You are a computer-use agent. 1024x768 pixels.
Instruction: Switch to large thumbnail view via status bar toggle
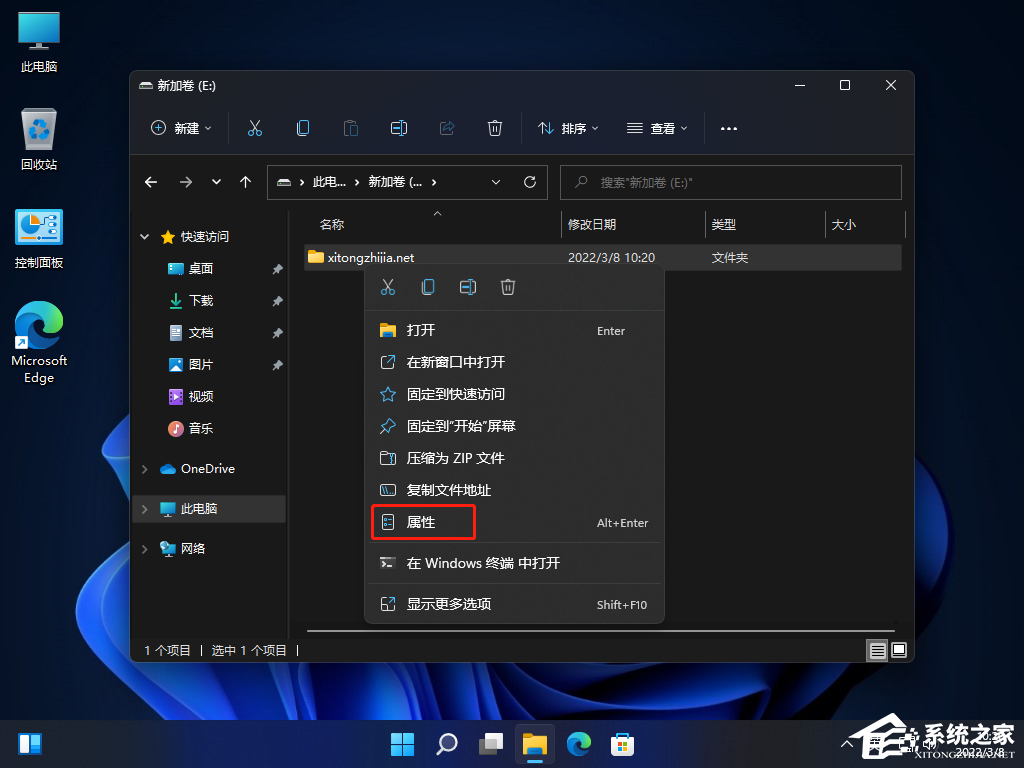(899, 650)
